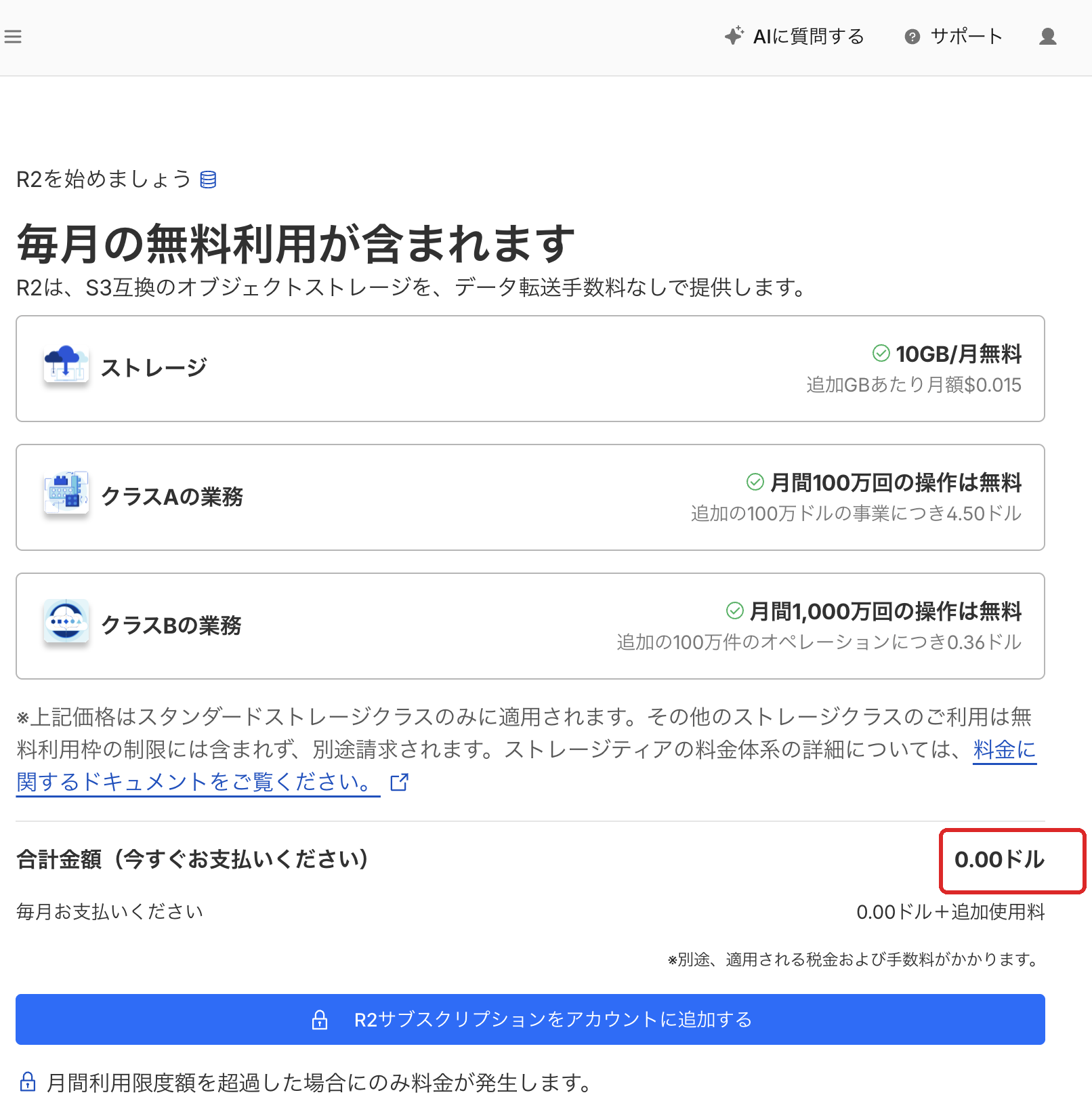This screenshot has width=1092, height=1097.
Task: Click 月間1,000万回の操作は無料 text
Action: [x=885, y=611]
